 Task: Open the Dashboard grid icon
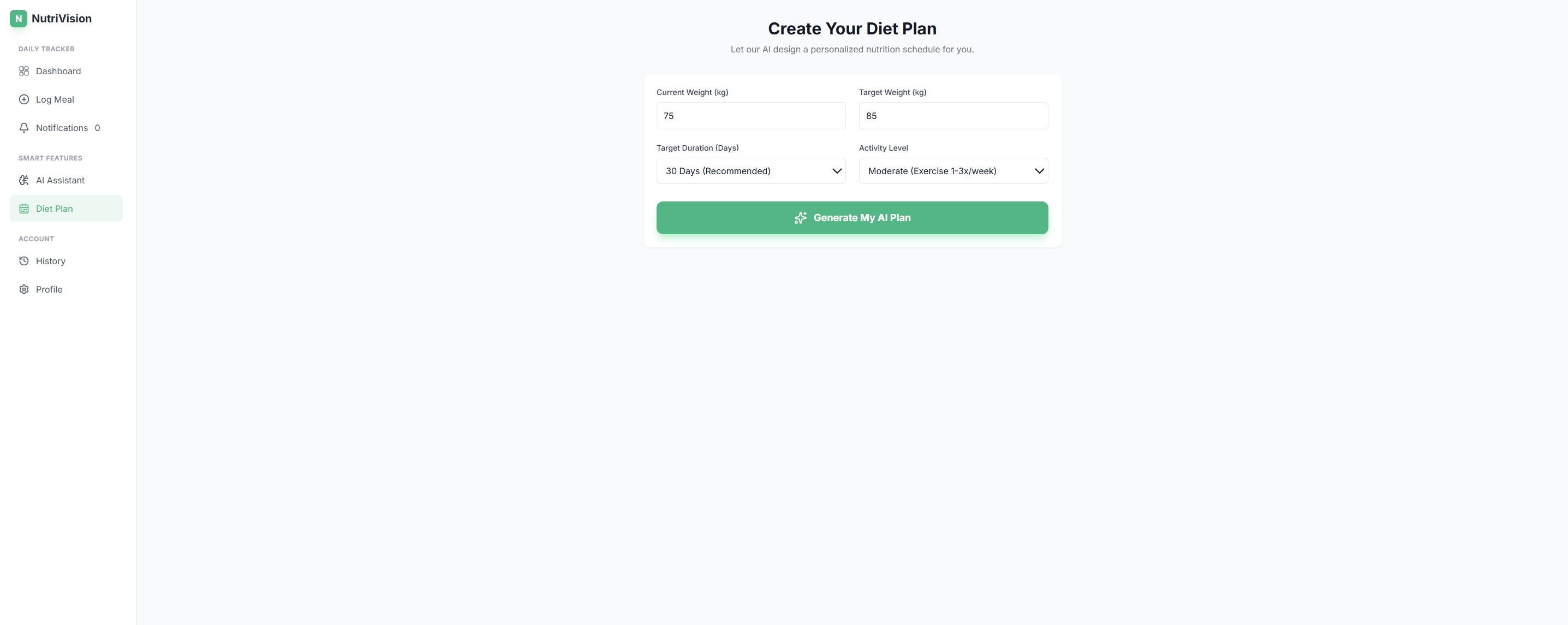tap(23, 71)
